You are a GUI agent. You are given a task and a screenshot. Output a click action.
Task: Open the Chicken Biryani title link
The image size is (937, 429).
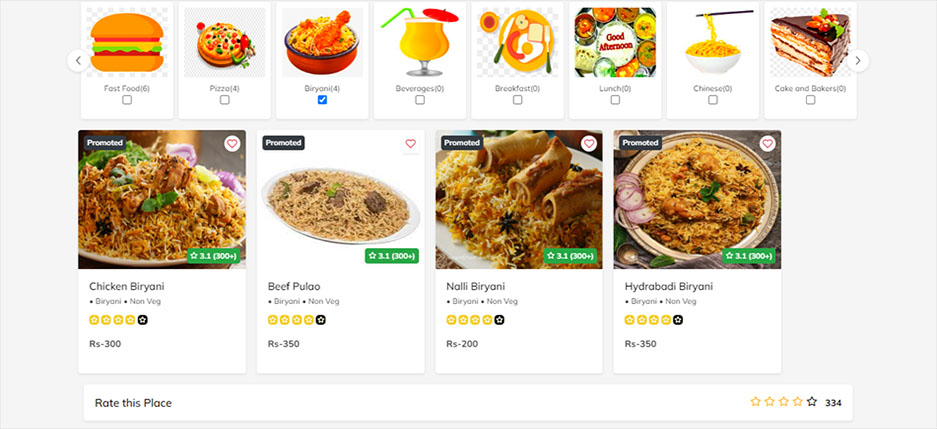coord(126,286)
